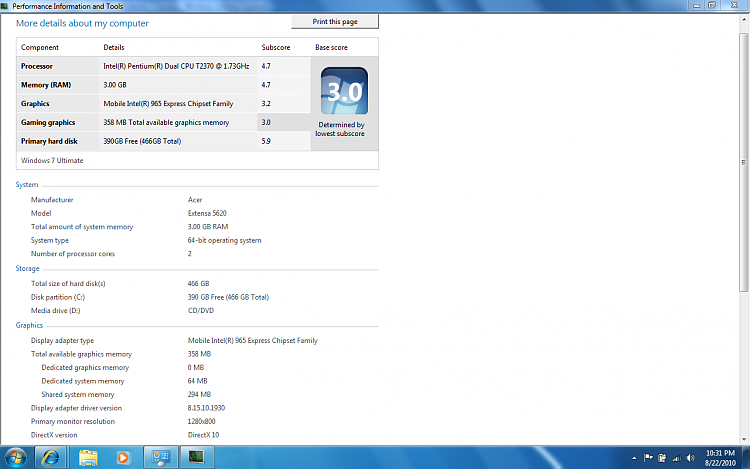Click the 5.9 hard disk subscore
The image size is (750, 469).
[x=266, y=141]
